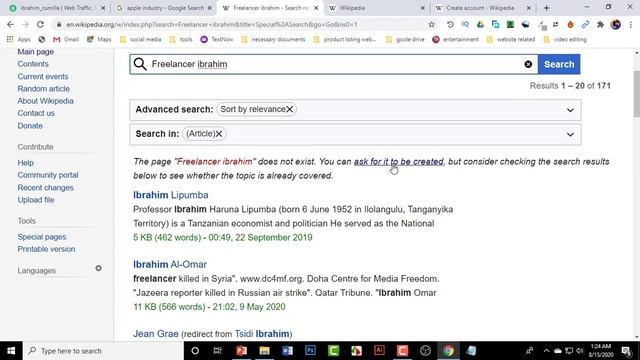Open Photoshop from the taskbar

pos(310,351)
